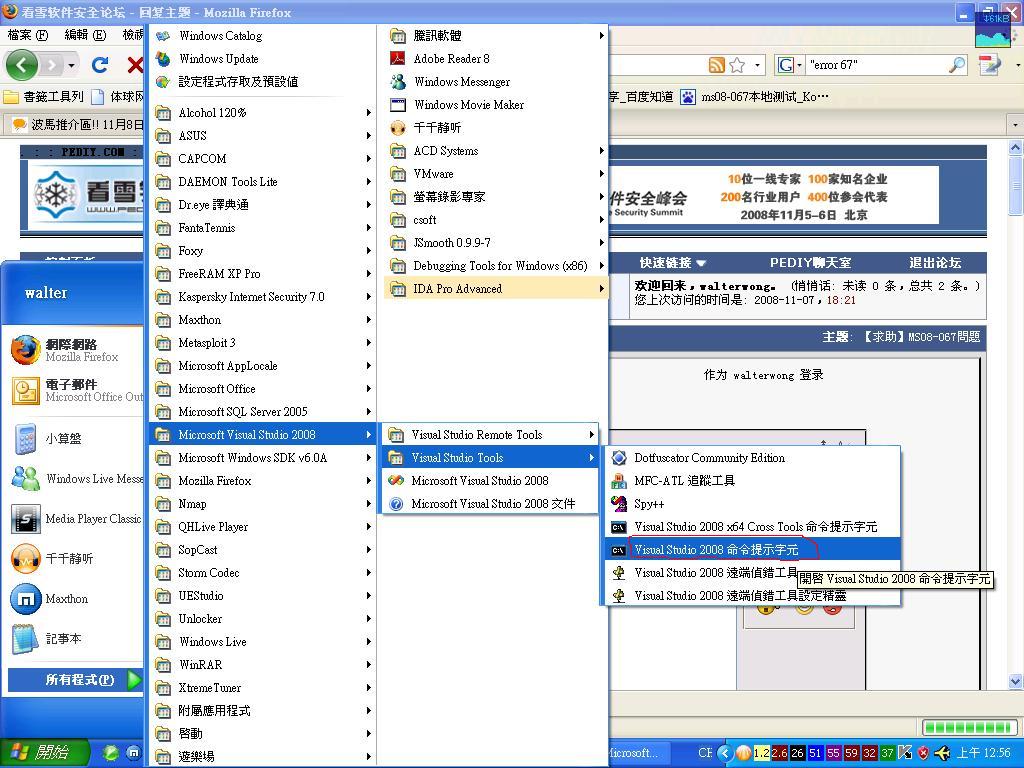
Task: Click the search magnifier icon
Action: 957,65
